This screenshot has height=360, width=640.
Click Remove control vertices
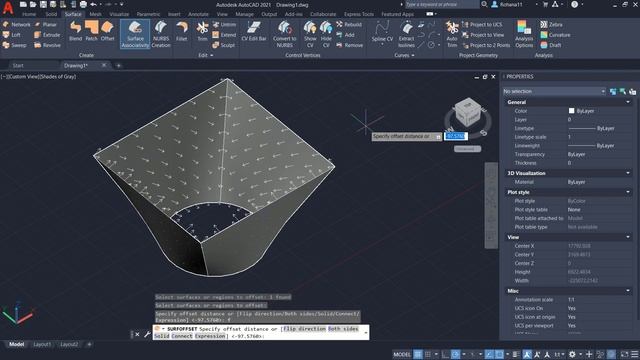350,45
